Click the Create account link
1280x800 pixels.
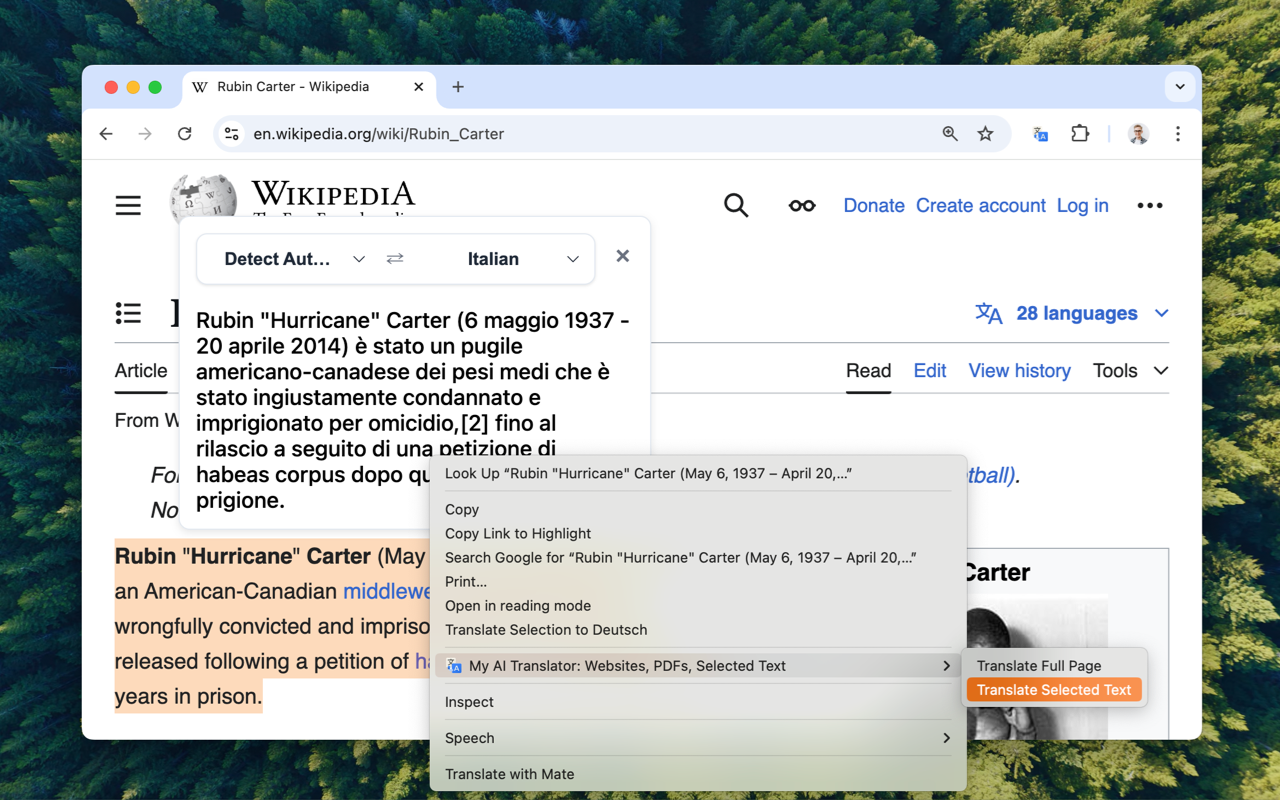[980, 206]
